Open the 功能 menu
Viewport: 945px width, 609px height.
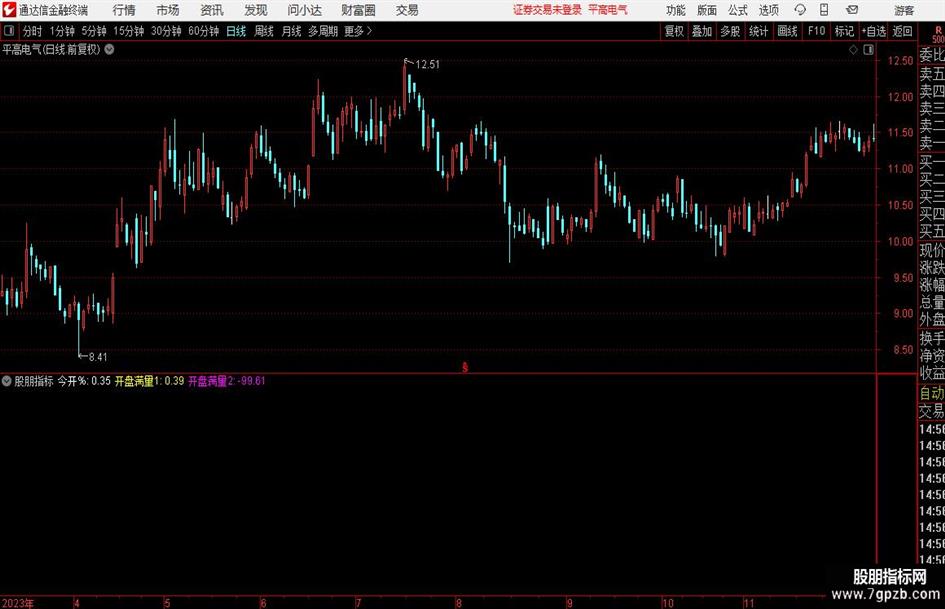pyautogui.click(x=676, y=10)
